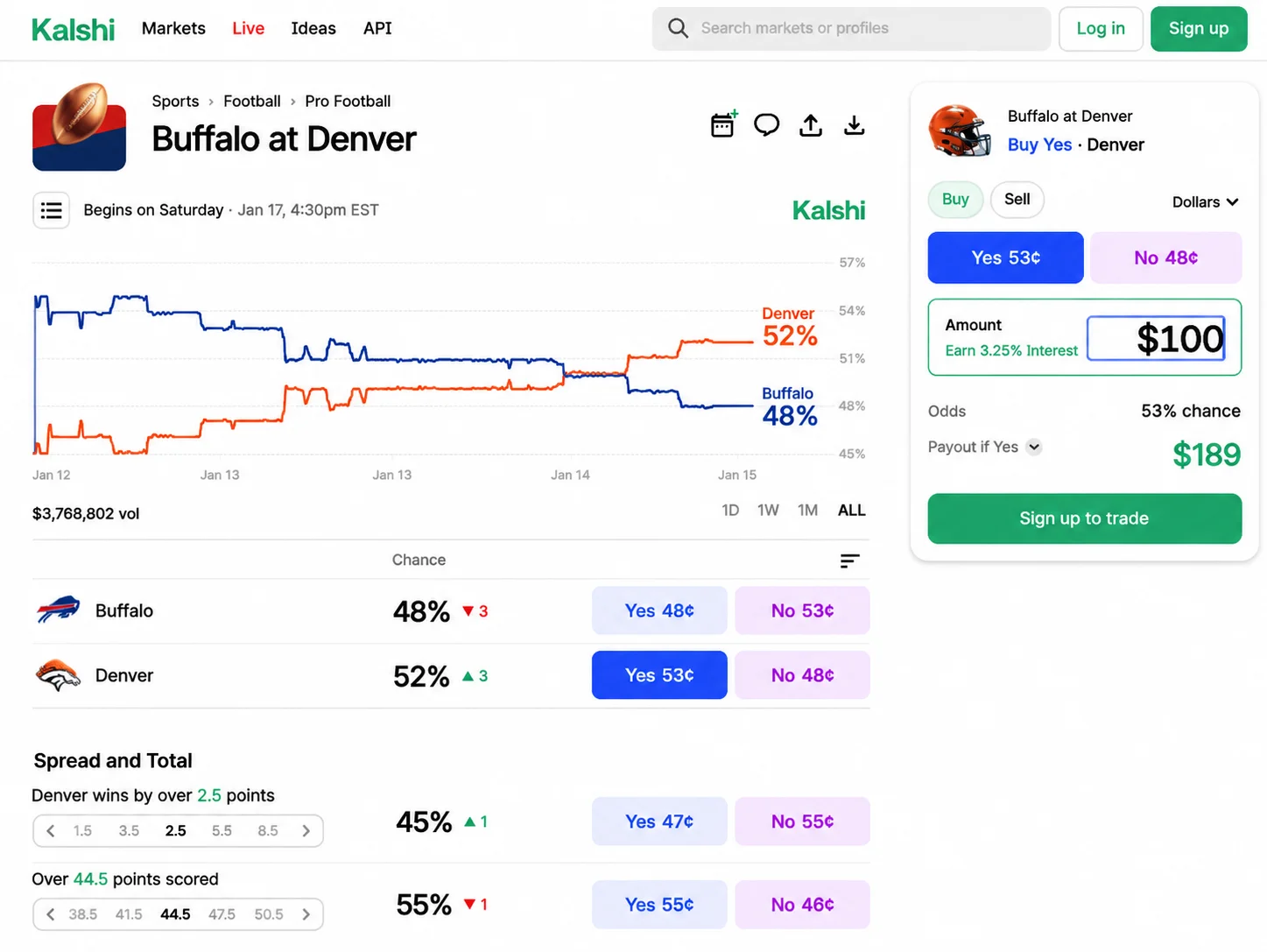
Task: Select 1.5 spread option
Action: 82,831
